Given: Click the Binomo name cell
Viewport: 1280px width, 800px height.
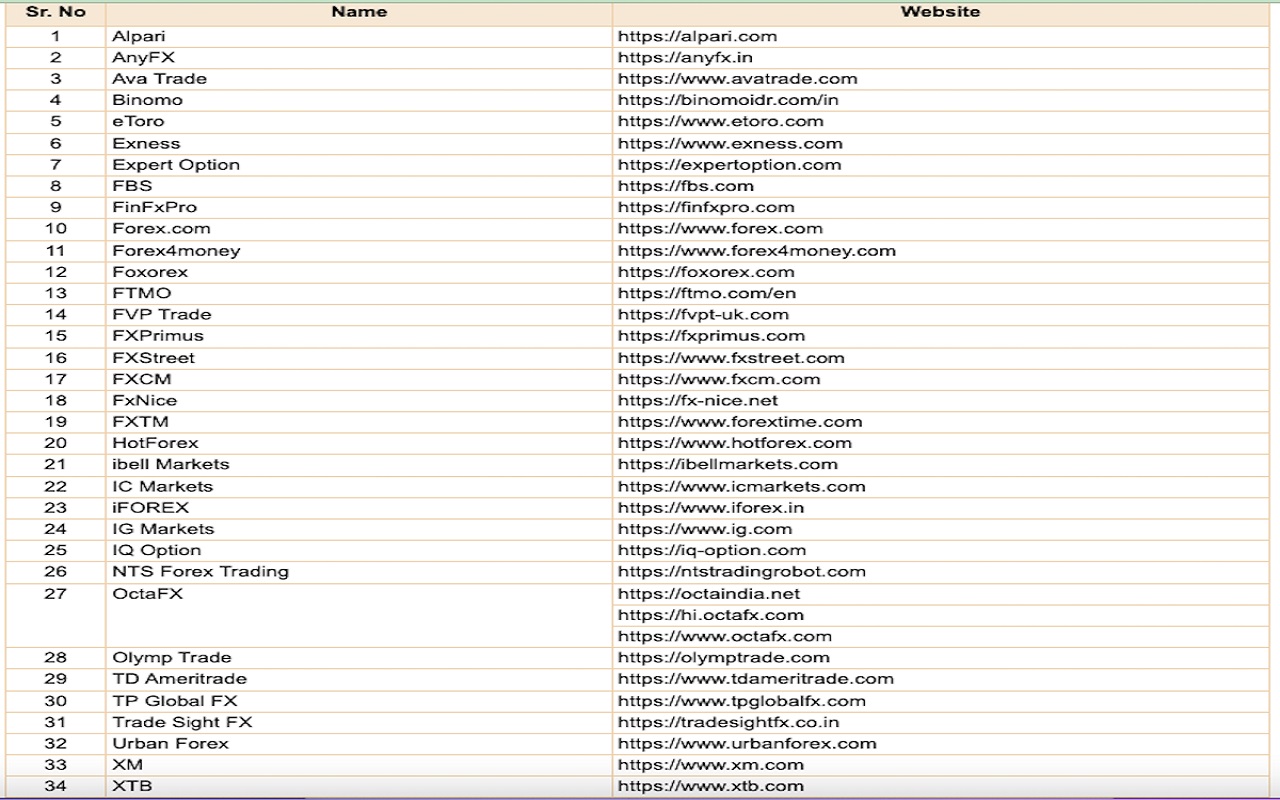Looking at the screenshot, I should click(359, 100).
